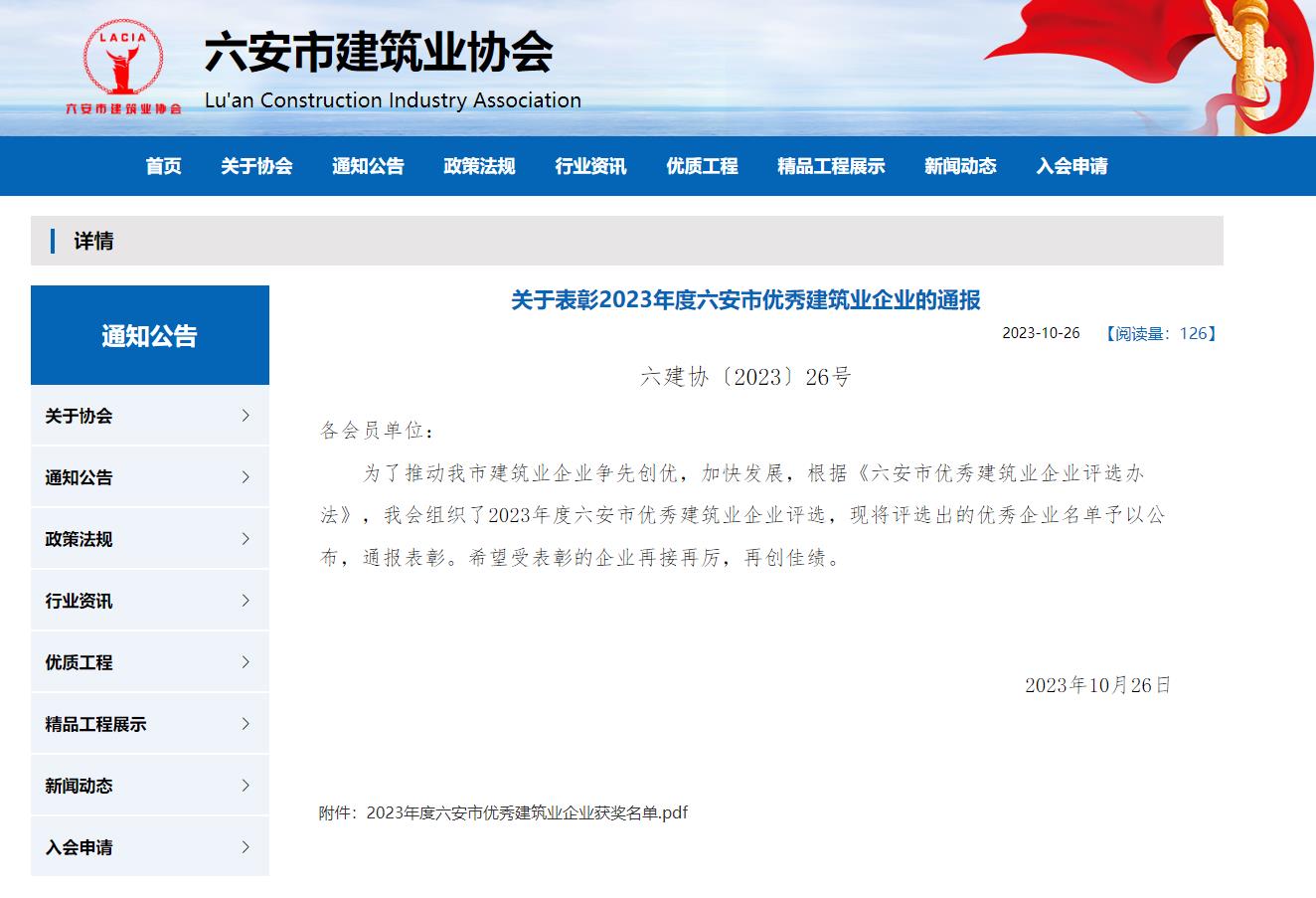
Task: Click the chevron beside sidebar 入会申请
Action: tap(246, 847)
